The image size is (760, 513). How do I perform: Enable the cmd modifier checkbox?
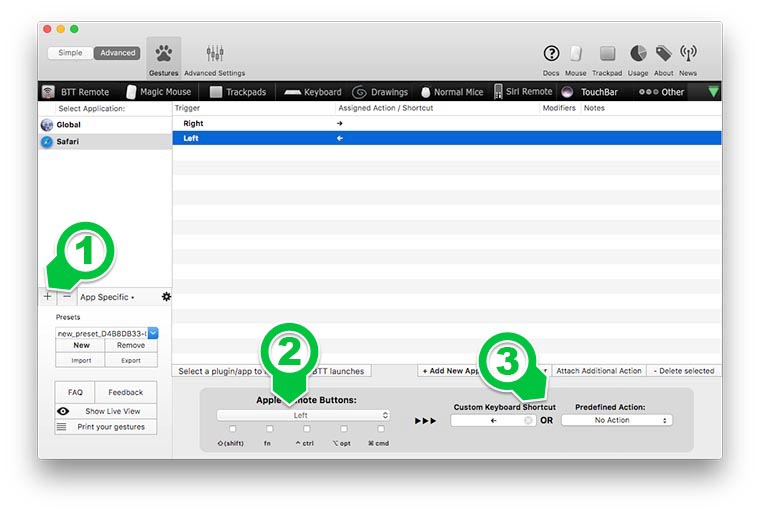coord(381,429)
